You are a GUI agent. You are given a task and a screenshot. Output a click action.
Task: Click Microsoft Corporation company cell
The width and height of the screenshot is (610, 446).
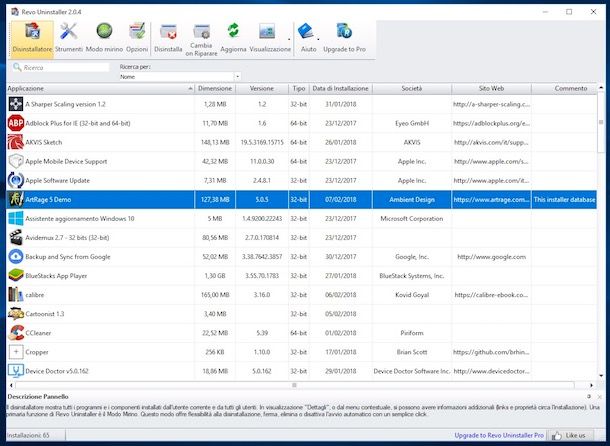click(x=412, y=219)
